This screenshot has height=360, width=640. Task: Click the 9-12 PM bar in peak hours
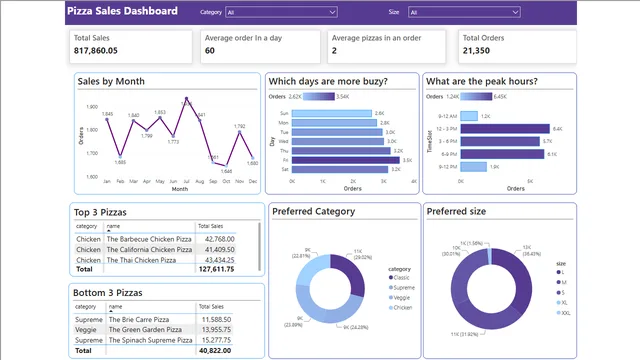[473, 167]
